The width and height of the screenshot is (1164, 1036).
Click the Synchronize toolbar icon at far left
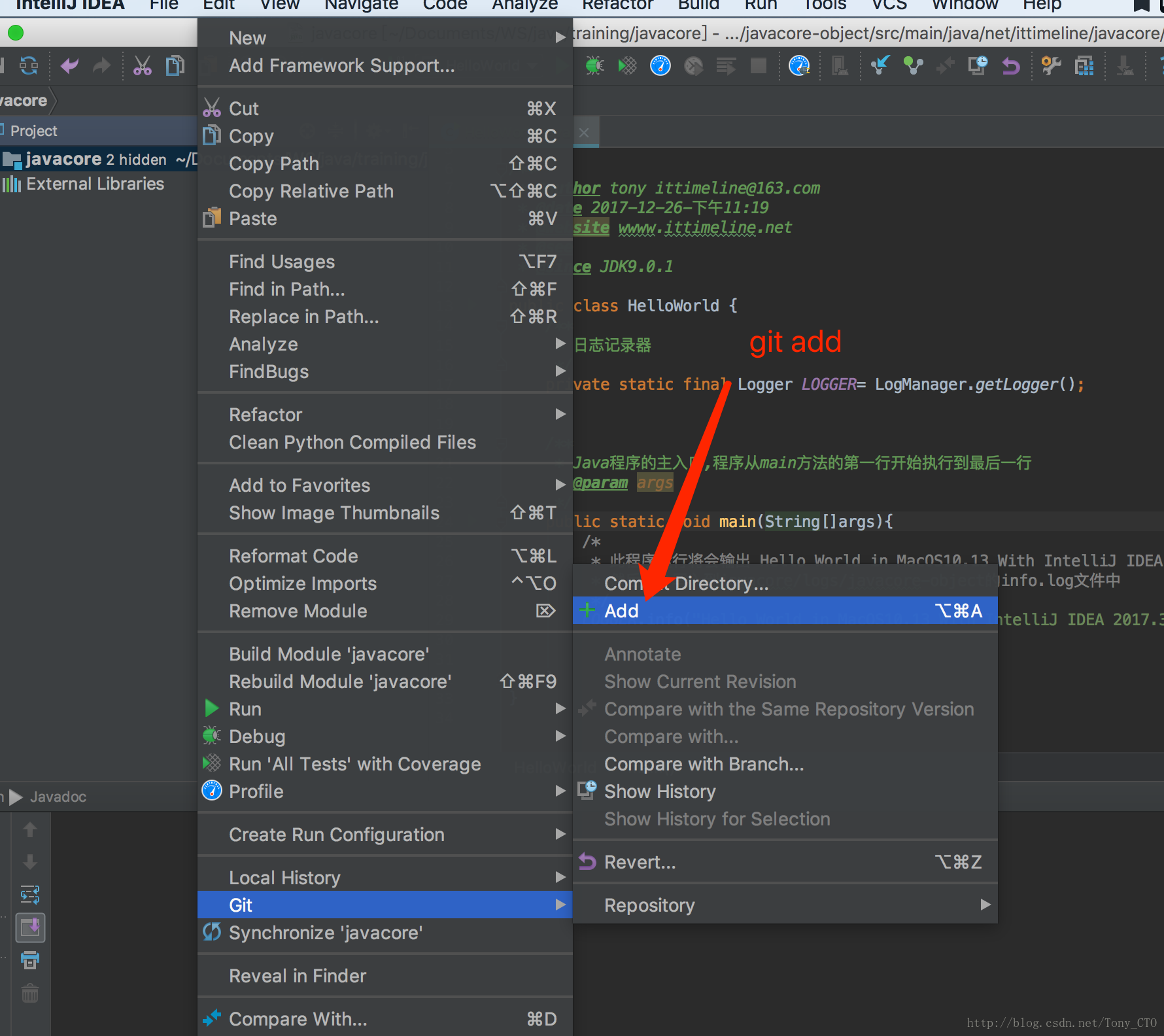pos(29,65)
